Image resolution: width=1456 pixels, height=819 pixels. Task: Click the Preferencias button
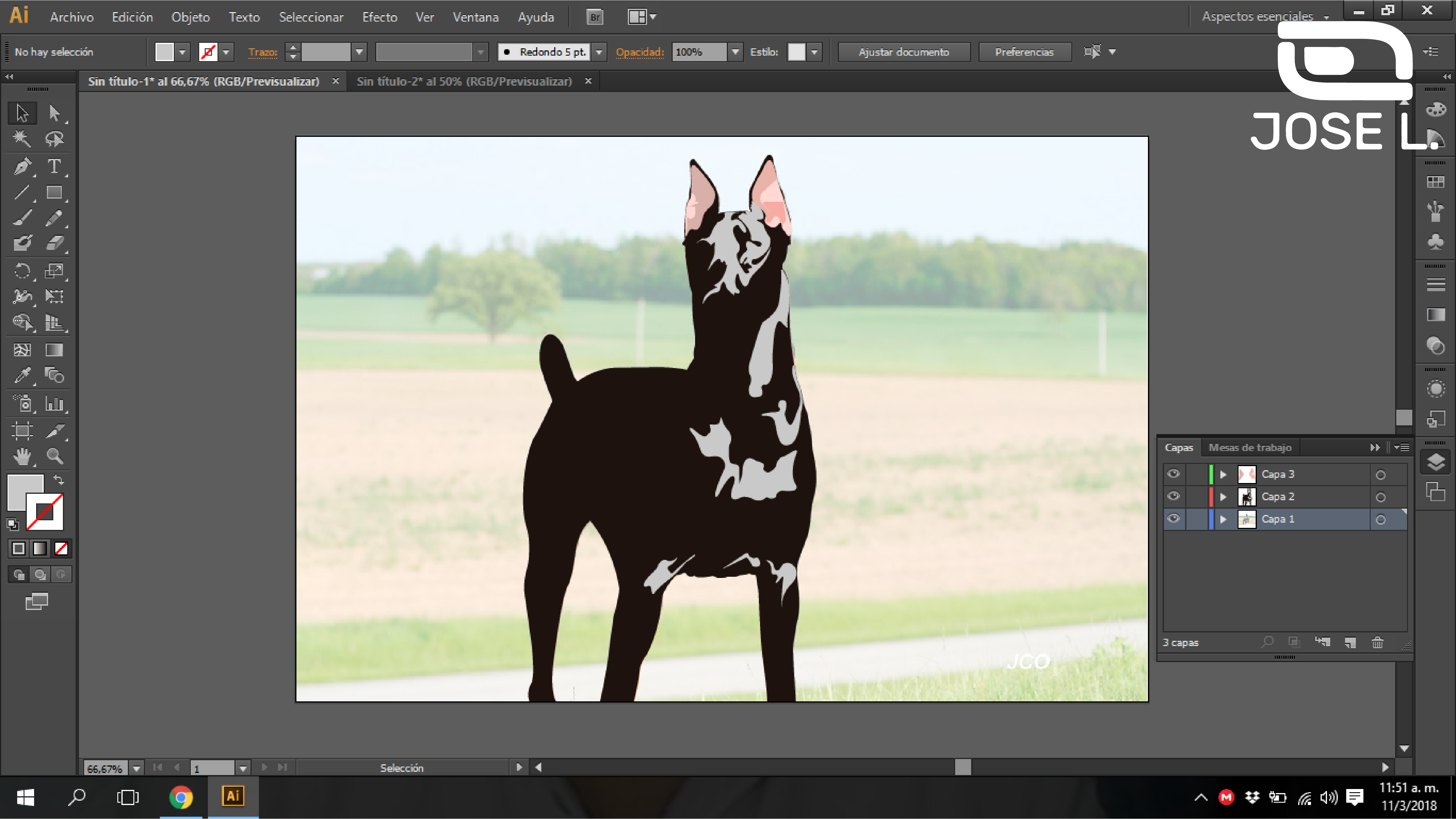(x=1024, y=52)
